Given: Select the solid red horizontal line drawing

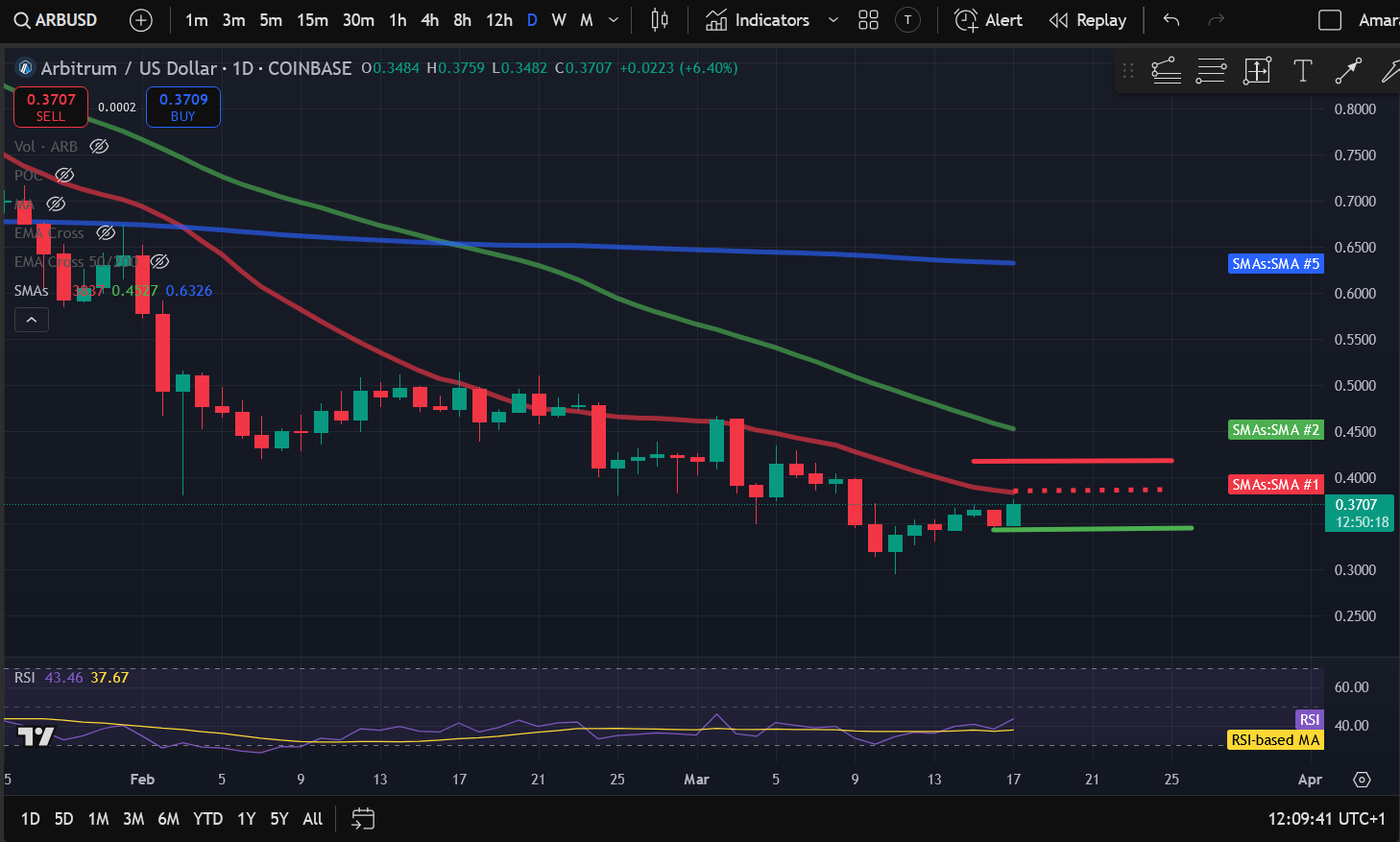Looking at the screenshot, I should [x=1073, y=461].
